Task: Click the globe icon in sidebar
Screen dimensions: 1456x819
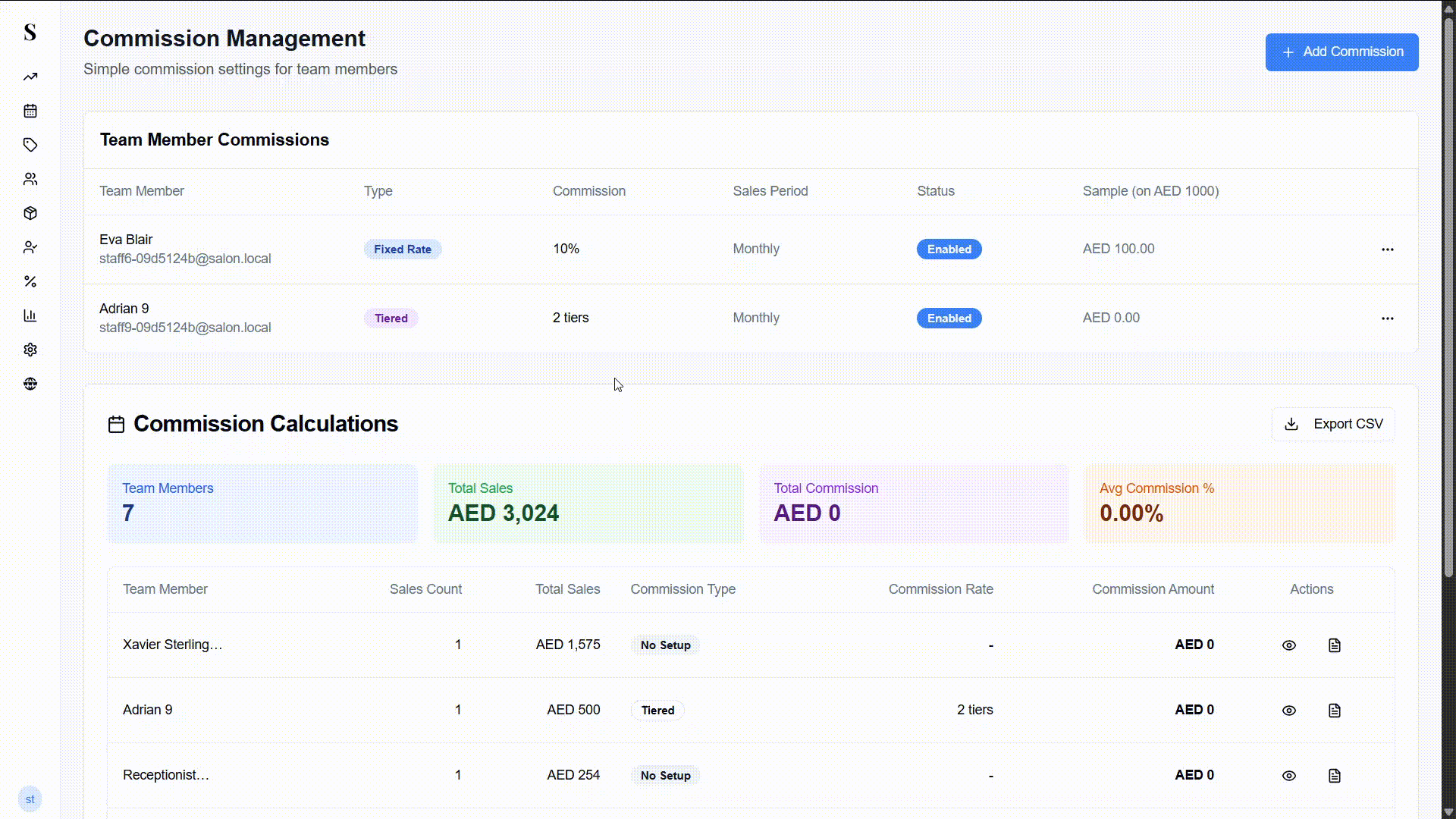Action: pyautogui.click(x=30, y=384)
